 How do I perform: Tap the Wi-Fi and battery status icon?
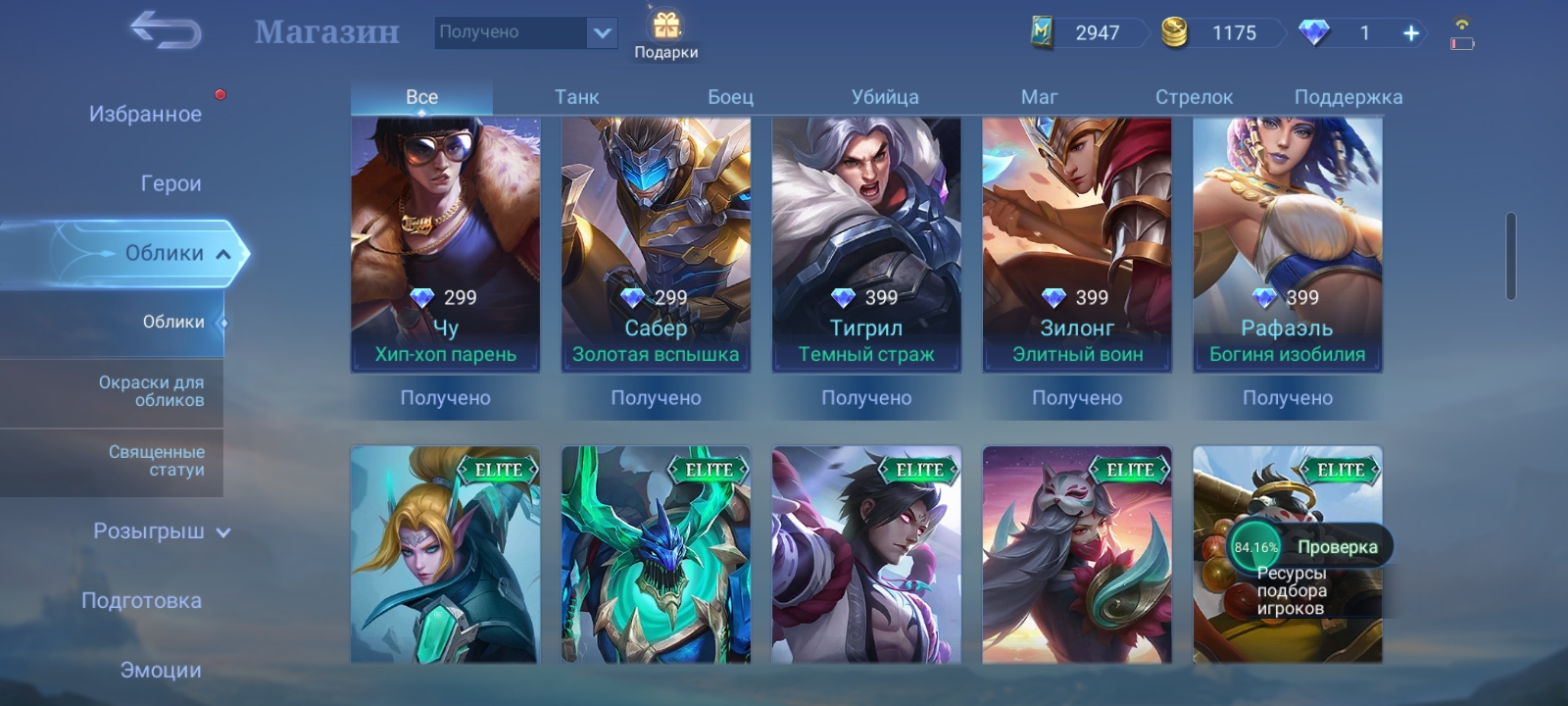(x=1462, y=34)
